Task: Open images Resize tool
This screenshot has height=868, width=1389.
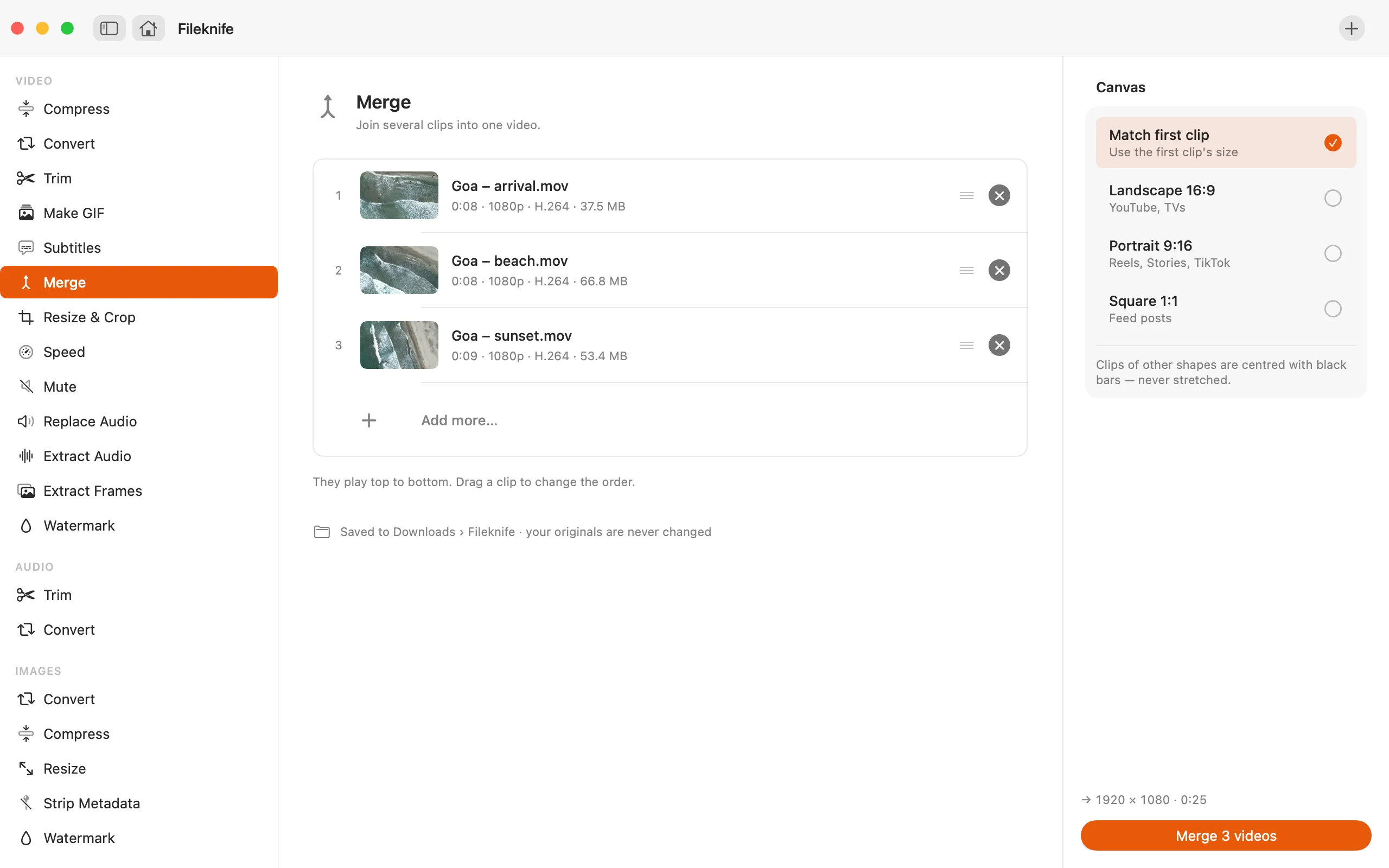Action: (139, 769)
